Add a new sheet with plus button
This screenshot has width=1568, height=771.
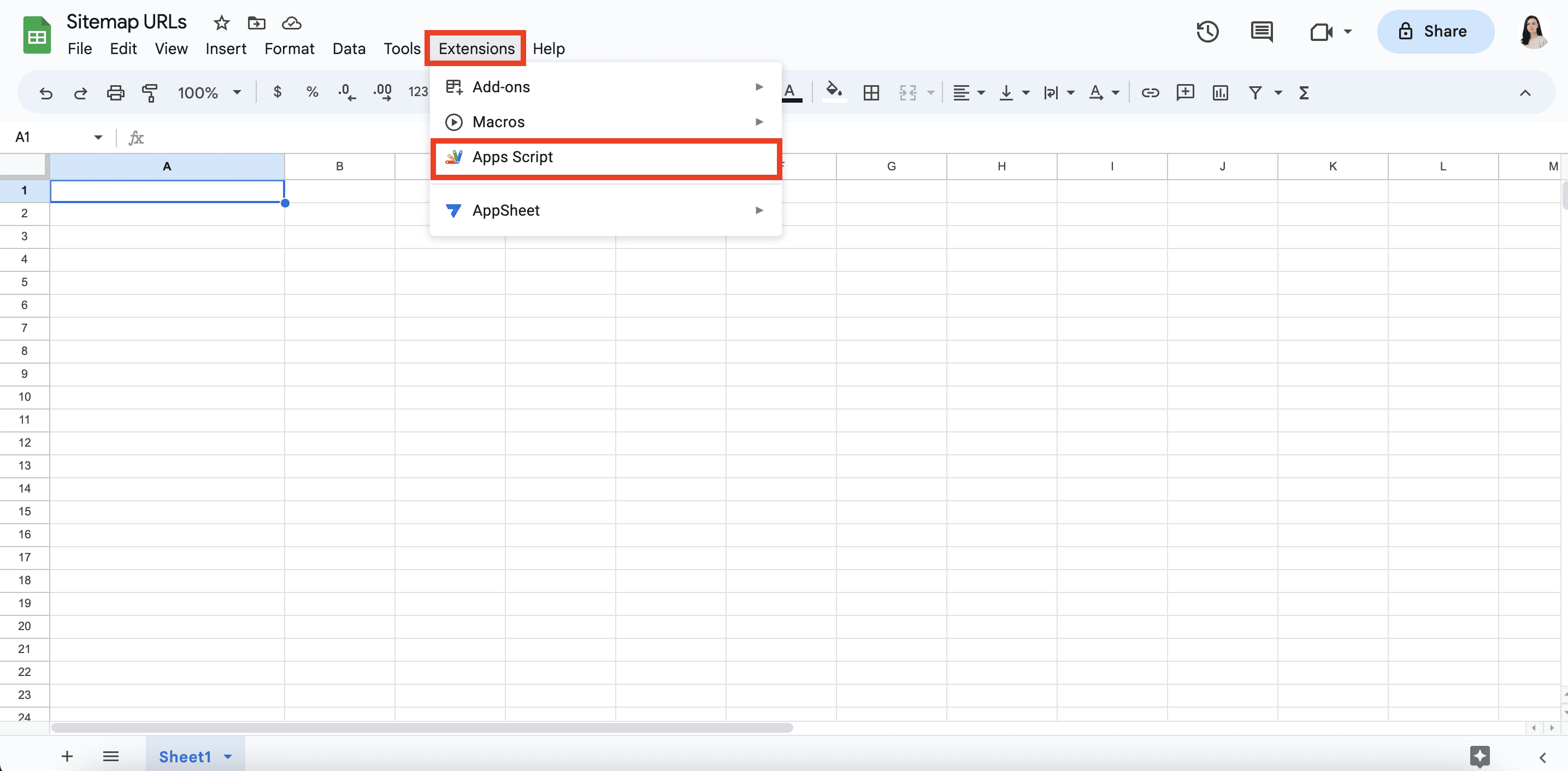point(67,756)
